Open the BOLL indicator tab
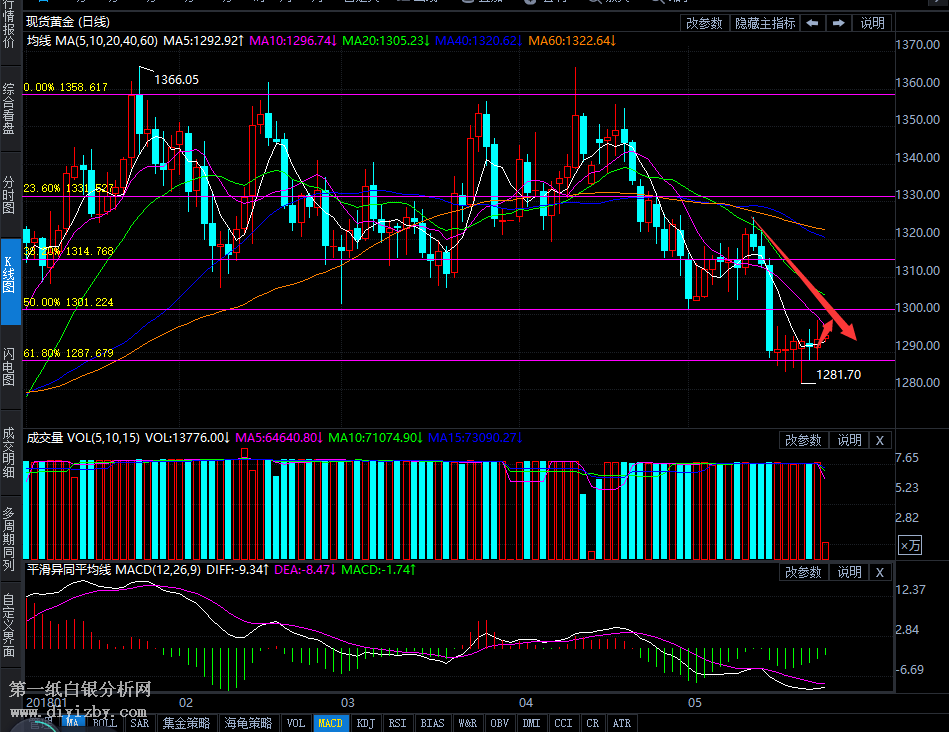The image size is (949, 732). click(104, 723)
